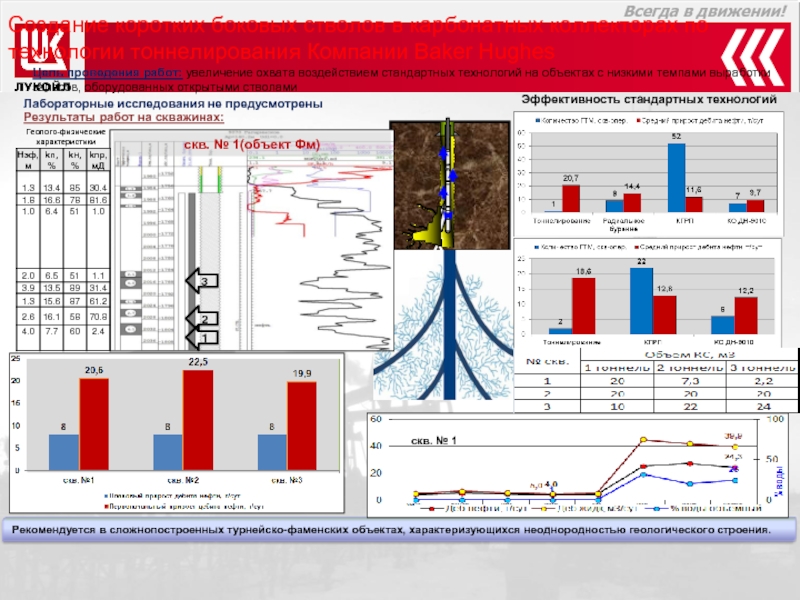Select the volume table cell "7,3"
This screenshot has height=600, width=800.
coord(690,381)
